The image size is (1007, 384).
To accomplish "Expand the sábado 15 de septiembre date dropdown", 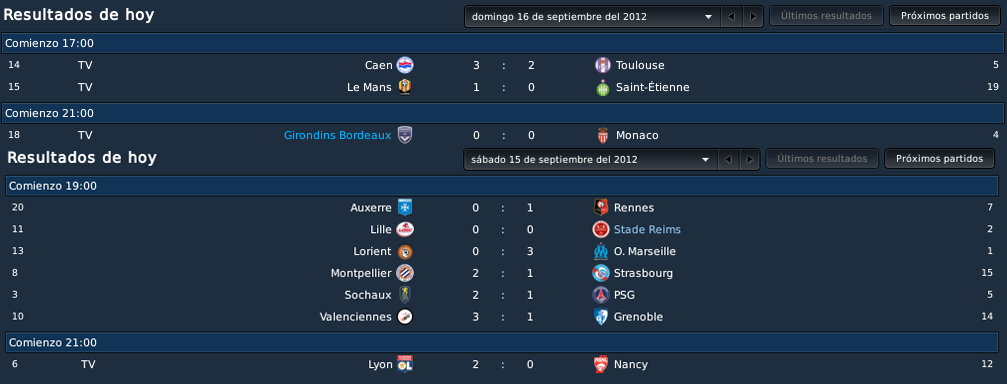I will point(591,159).
